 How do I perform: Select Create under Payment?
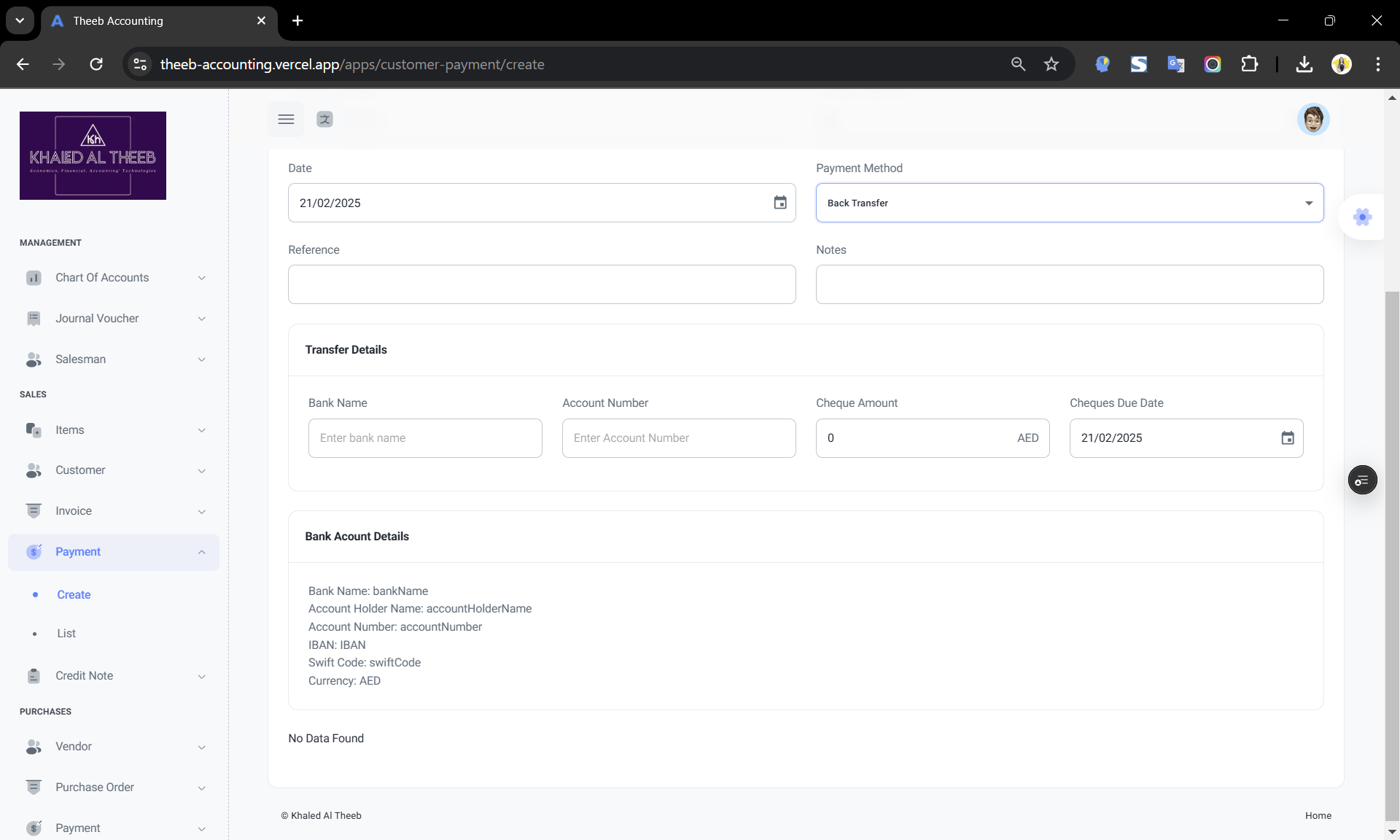tap(74, 595)
